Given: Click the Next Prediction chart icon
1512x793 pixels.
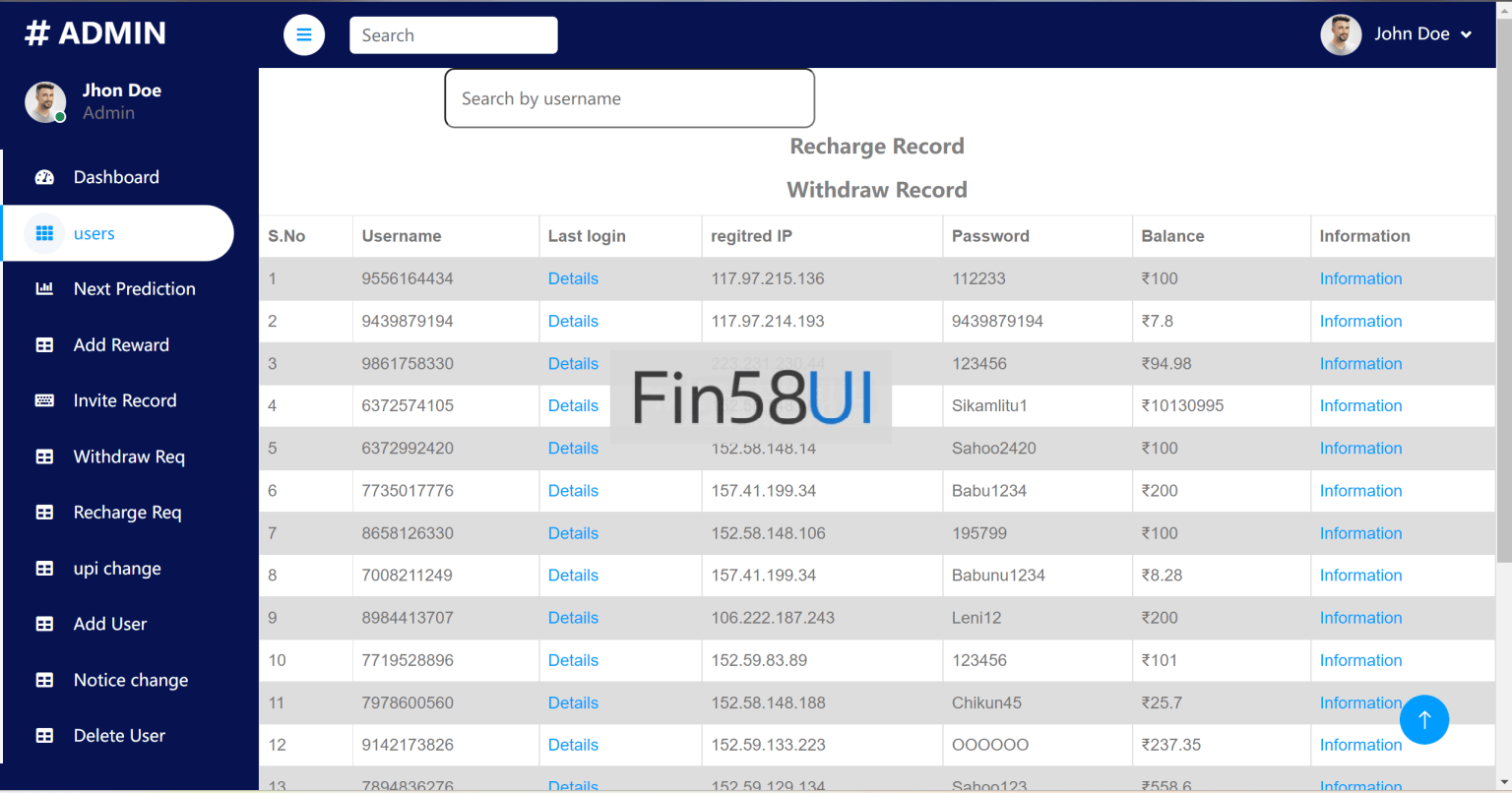Looking at the screenshot, I should click(x=44, y=289).
